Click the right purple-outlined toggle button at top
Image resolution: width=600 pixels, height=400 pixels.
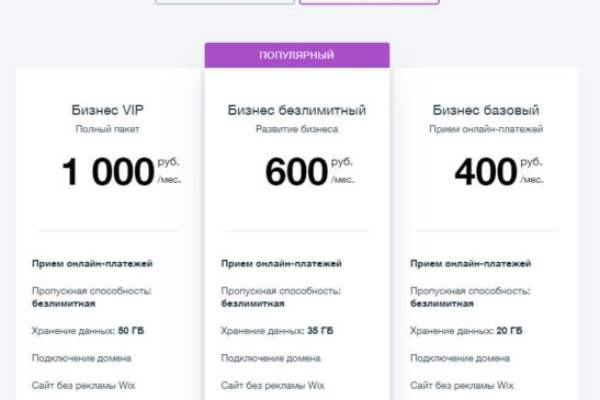(x=369, y=2)
